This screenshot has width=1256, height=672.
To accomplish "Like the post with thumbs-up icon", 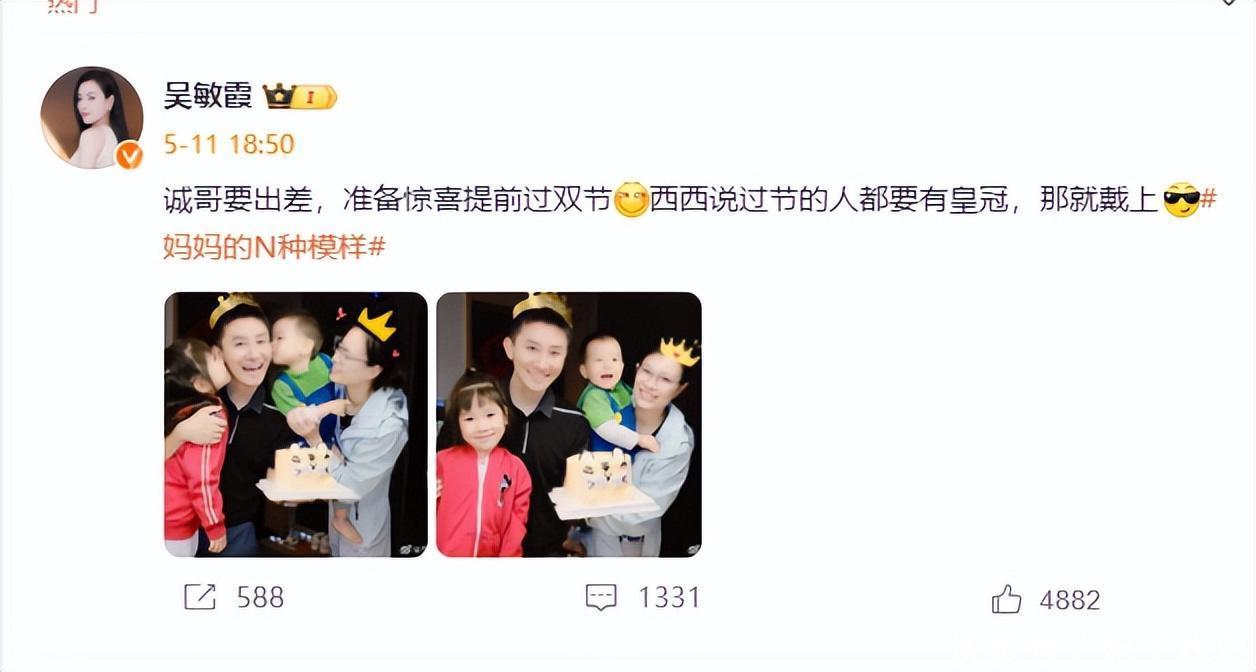I will point(1006,599).
